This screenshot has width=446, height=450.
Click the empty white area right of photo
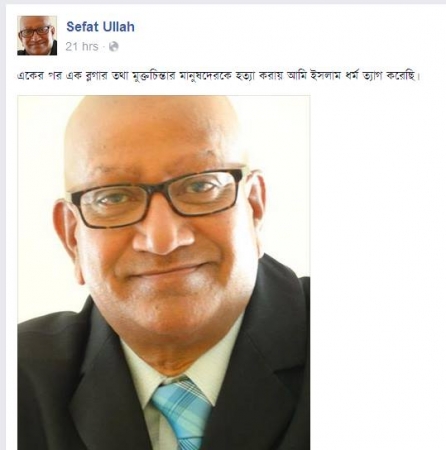[378, 267]
